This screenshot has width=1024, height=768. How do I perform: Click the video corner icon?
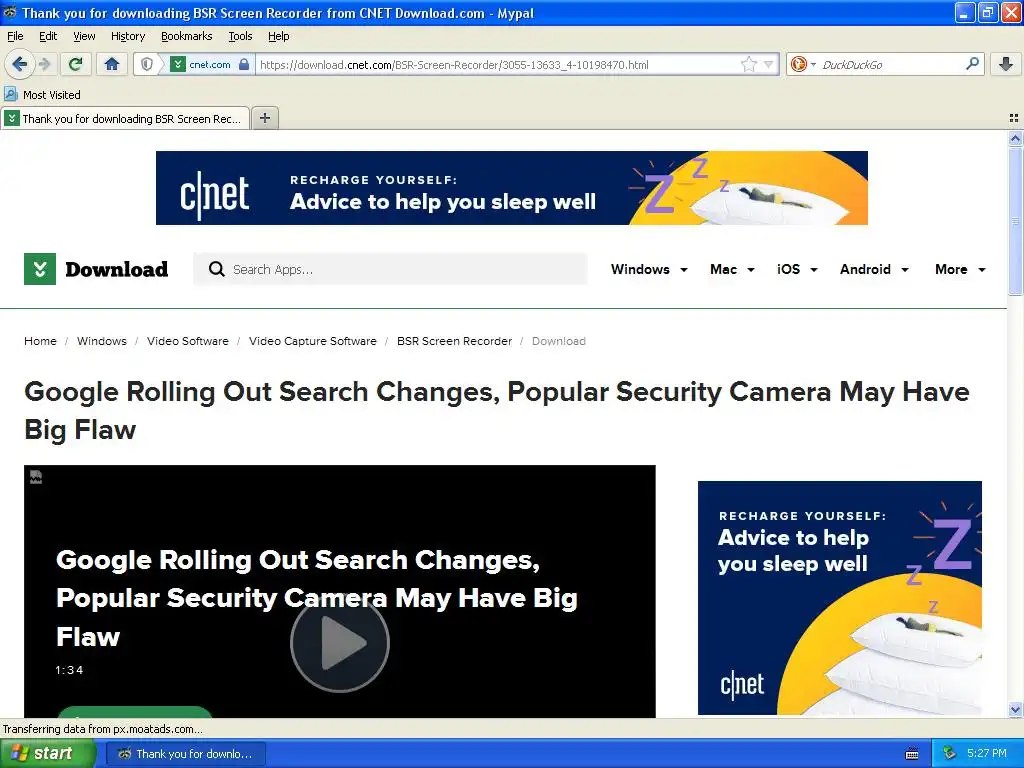[36, 477]
